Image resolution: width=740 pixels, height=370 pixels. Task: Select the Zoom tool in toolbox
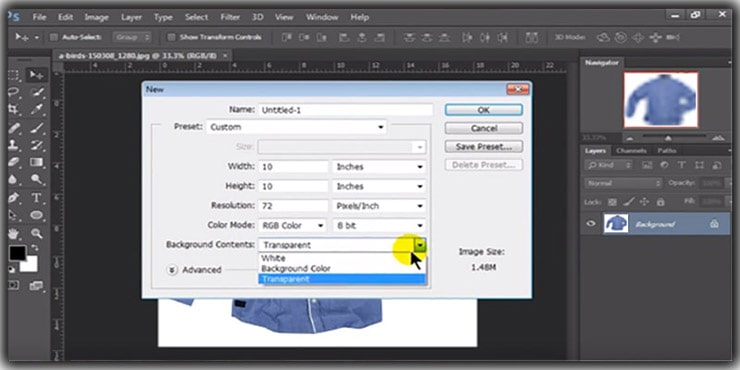[x=37, y=233]
